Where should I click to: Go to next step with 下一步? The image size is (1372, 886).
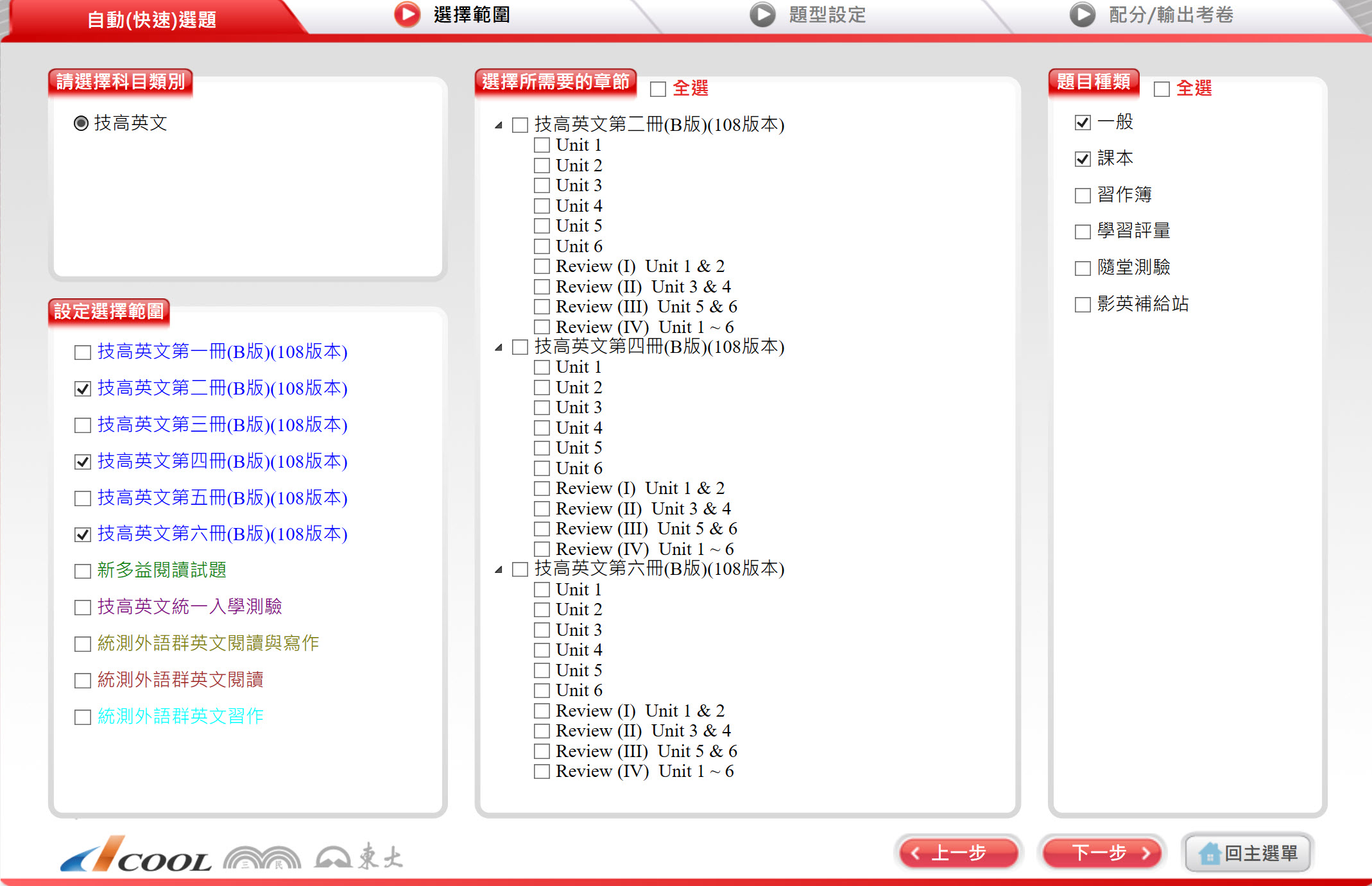point(1101,853)
